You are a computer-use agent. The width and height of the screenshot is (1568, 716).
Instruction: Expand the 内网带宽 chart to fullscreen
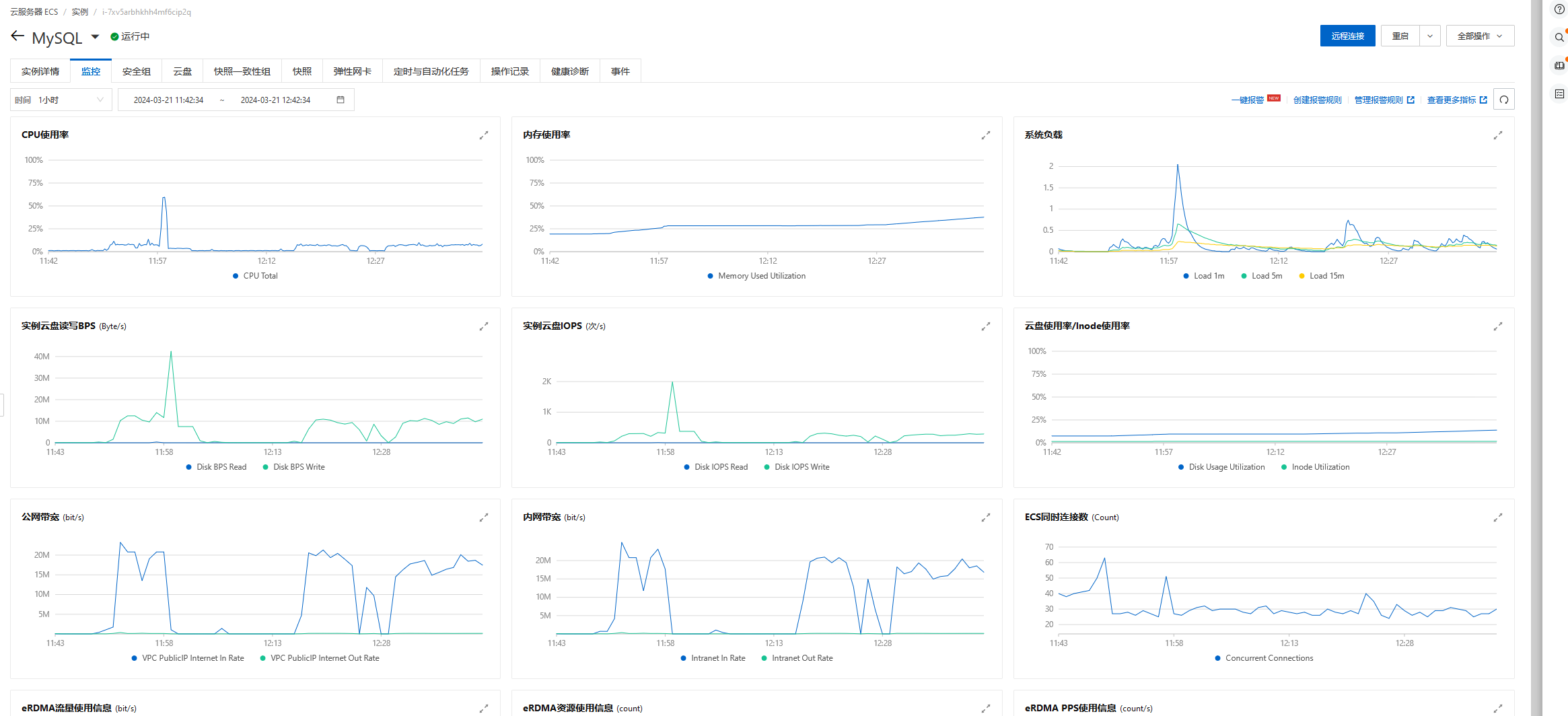[985, 517]
